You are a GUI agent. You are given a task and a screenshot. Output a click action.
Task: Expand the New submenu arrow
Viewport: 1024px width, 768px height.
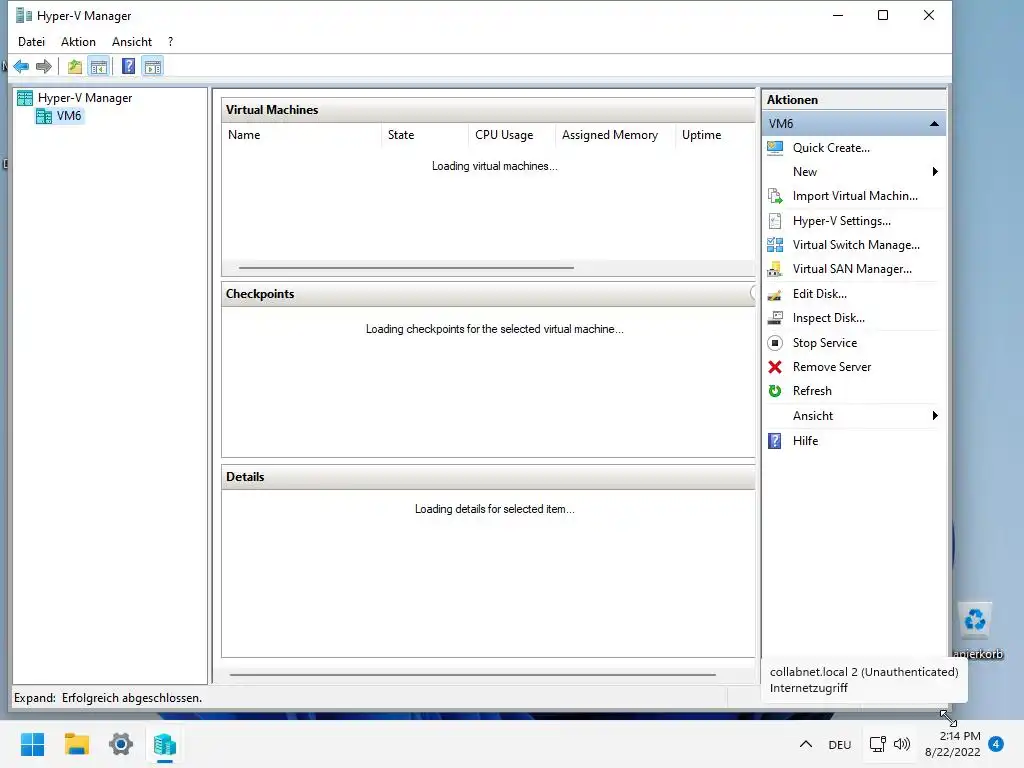(935, 172)
